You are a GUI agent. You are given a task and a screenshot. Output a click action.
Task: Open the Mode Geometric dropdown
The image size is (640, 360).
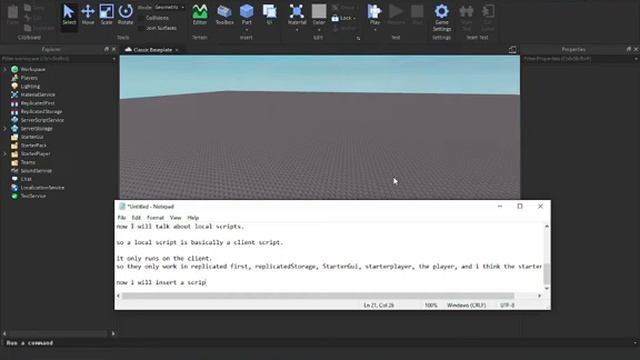169,7
